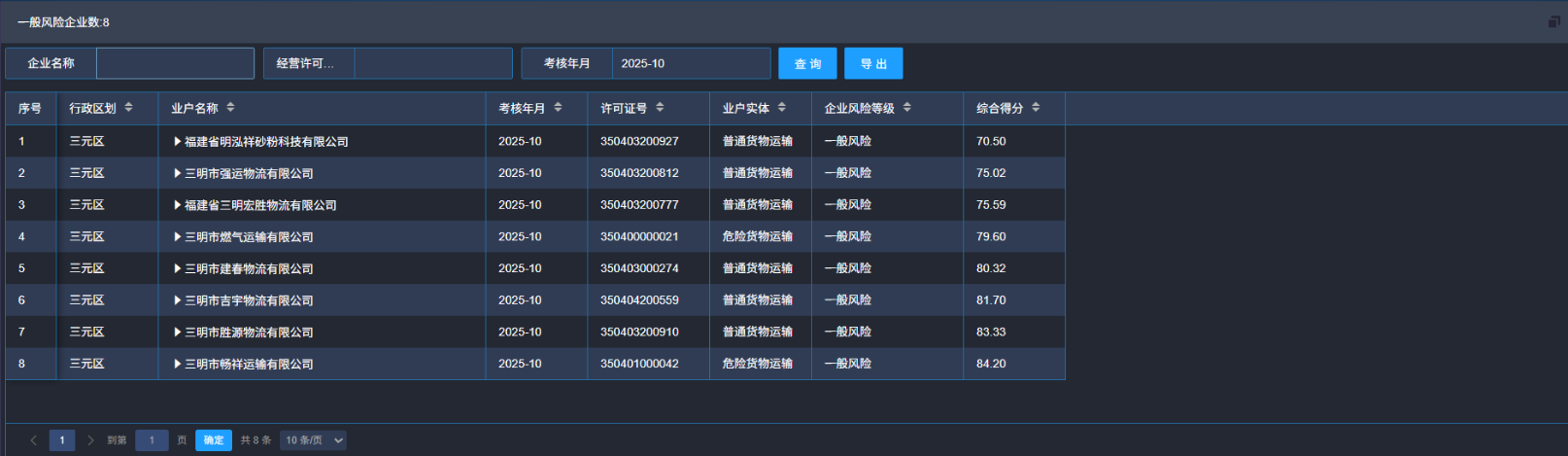Expand the 三明市燃气运输有限公司 row
The width and height of the screenshot is (1568, 456).
point(178,237)
